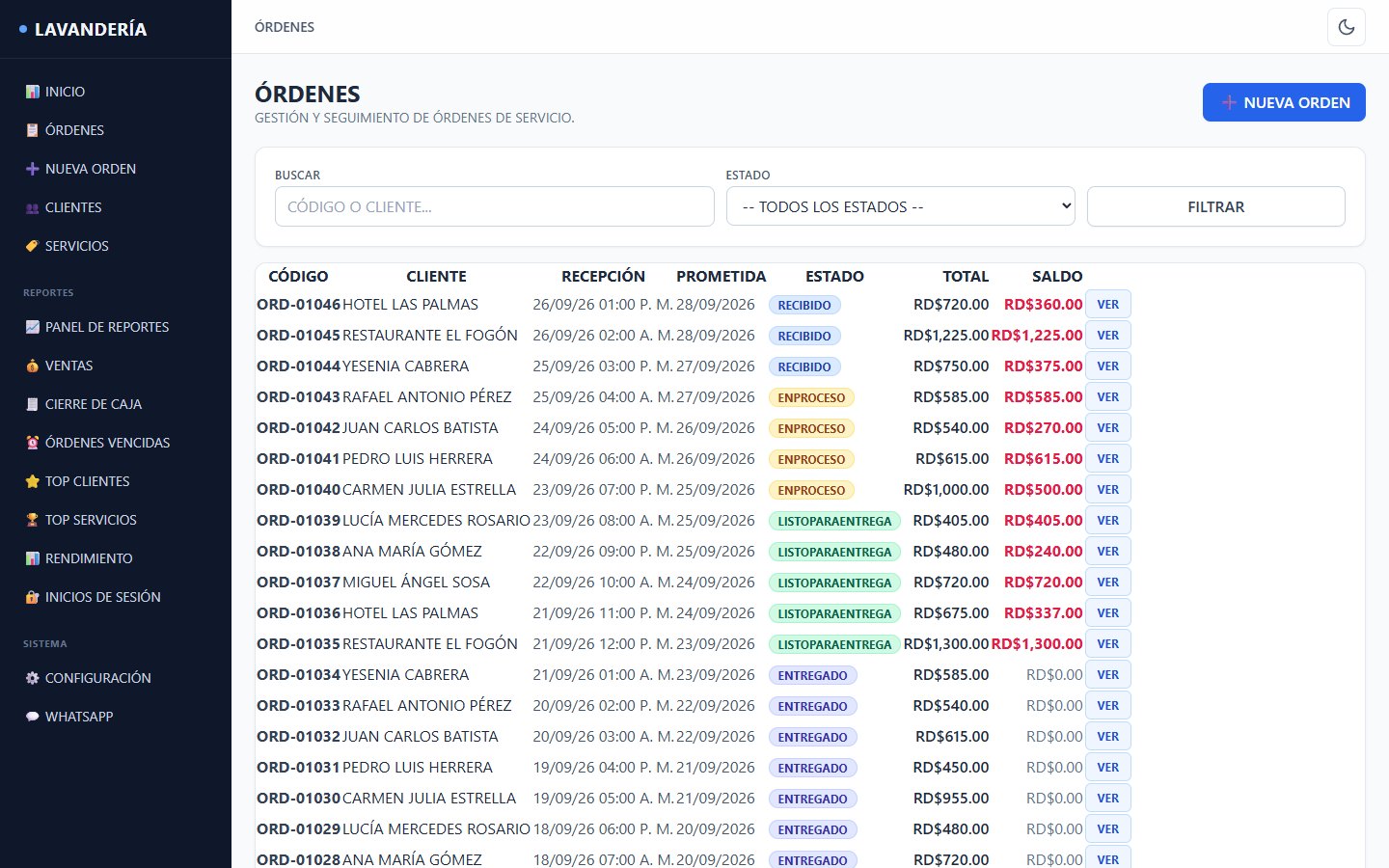View order ORD-01046 with Ver button
1389x868 pixels.
point(1108,304)
